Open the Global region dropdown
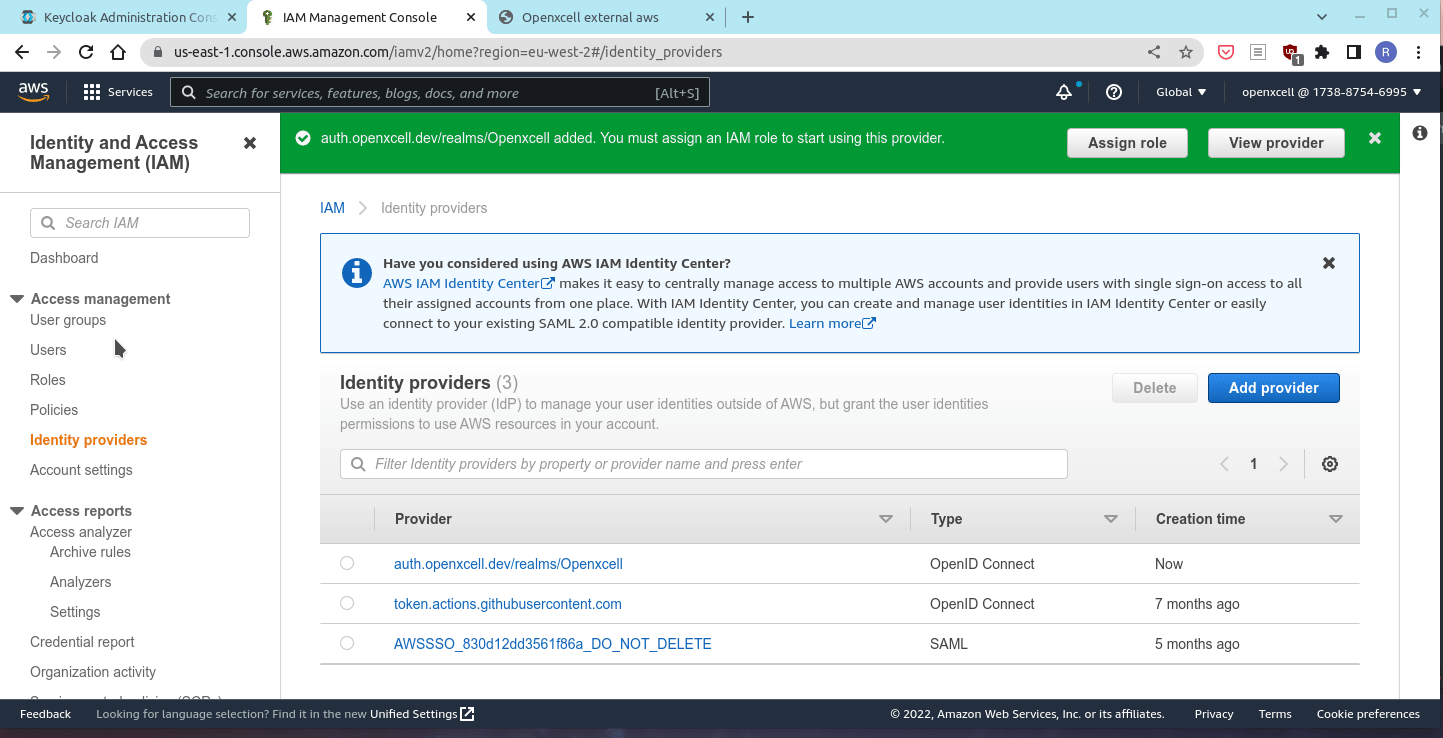This screenshot has height=738, width=1443. 1181,92
